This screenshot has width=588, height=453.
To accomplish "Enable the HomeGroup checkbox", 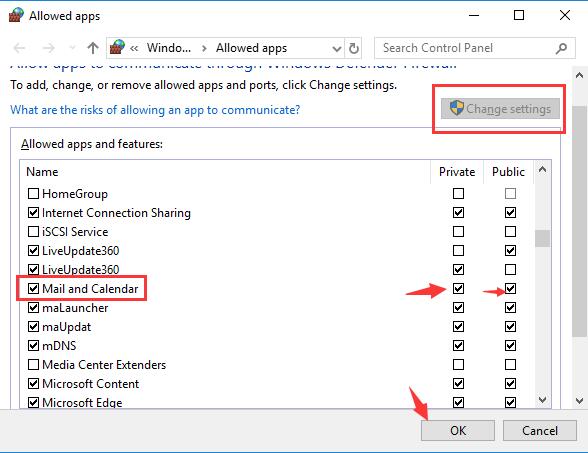I will 33,194.
